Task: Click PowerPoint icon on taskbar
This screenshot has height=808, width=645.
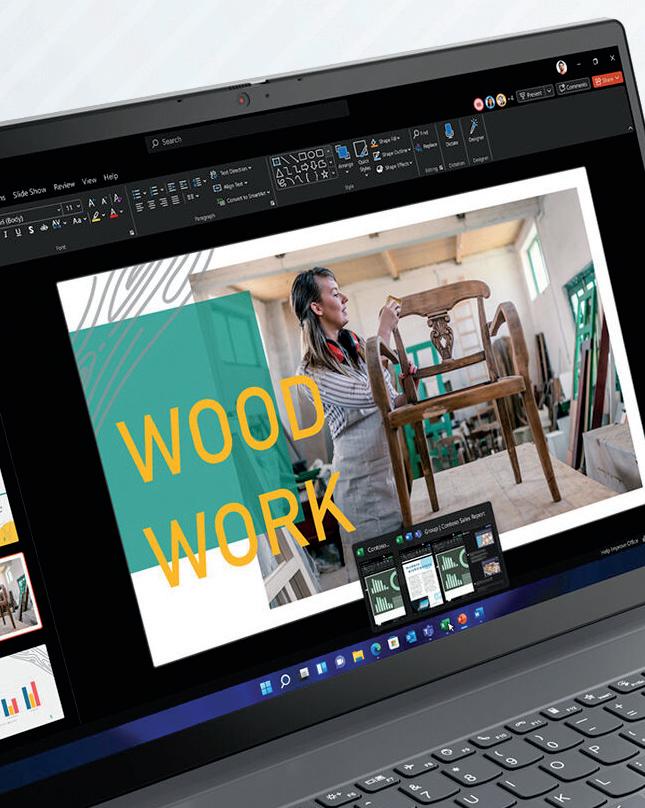Action: pyautogui.click(x=462, y=618)
